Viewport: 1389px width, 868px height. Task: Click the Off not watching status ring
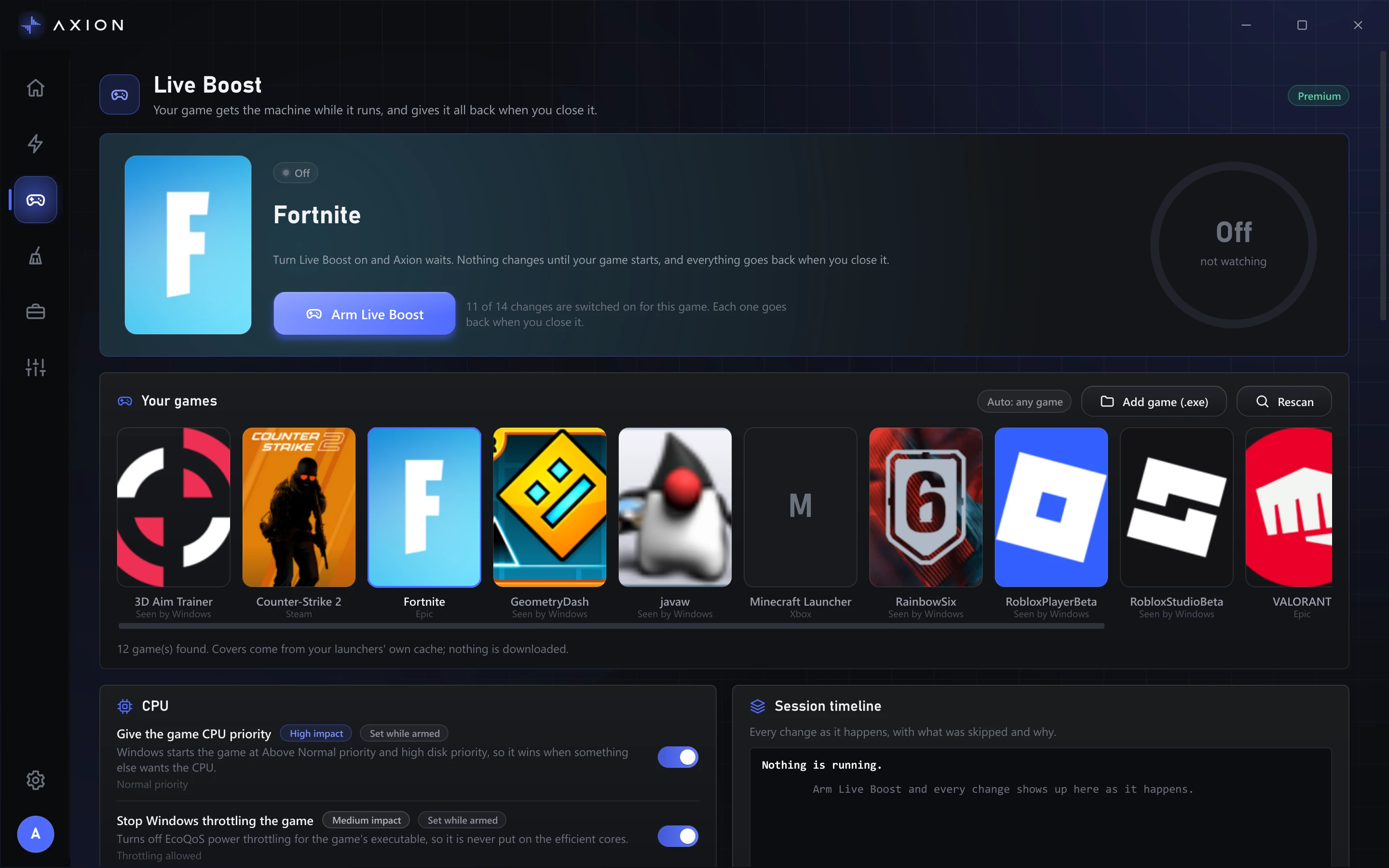(1233, 245)
